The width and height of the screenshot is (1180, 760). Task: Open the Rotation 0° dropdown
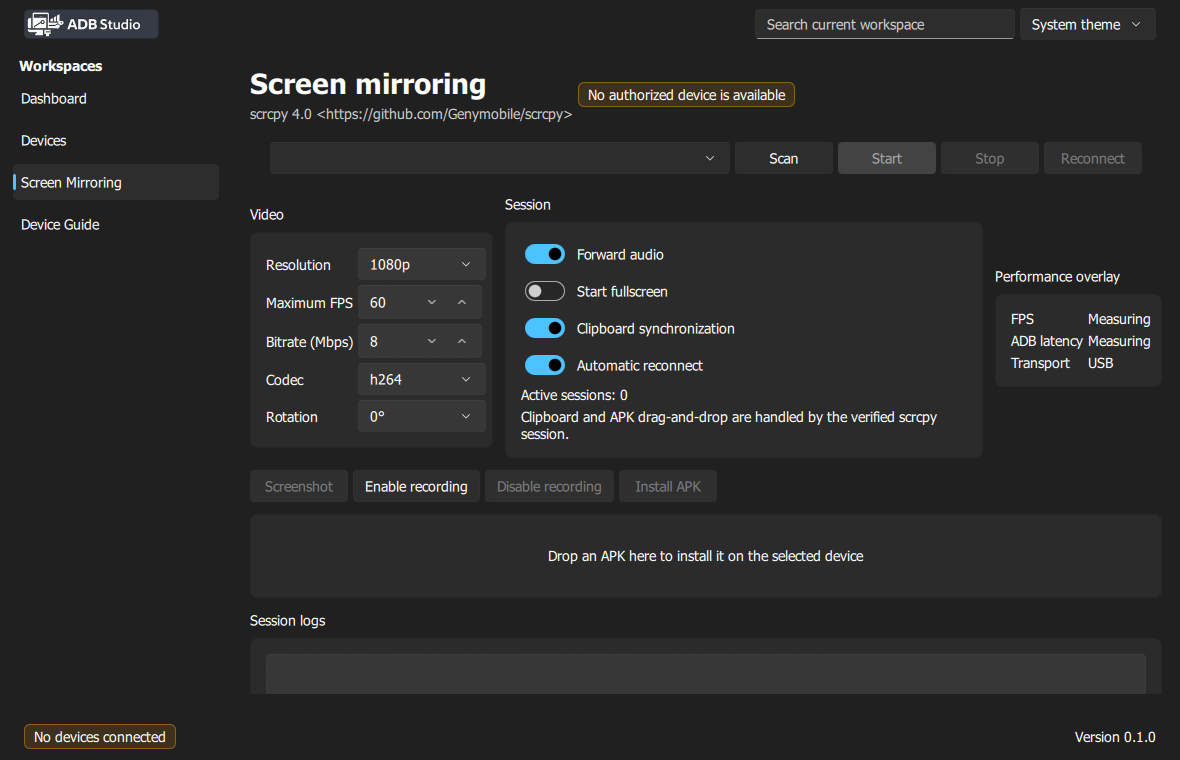pyautogui.click(x=421, y=416)
